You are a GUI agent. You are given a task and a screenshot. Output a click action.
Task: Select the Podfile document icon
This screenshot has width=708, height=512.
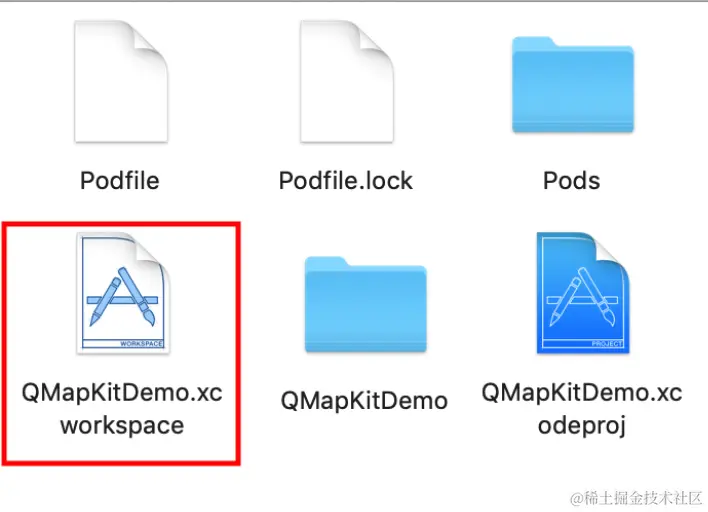tap(121, 81)
